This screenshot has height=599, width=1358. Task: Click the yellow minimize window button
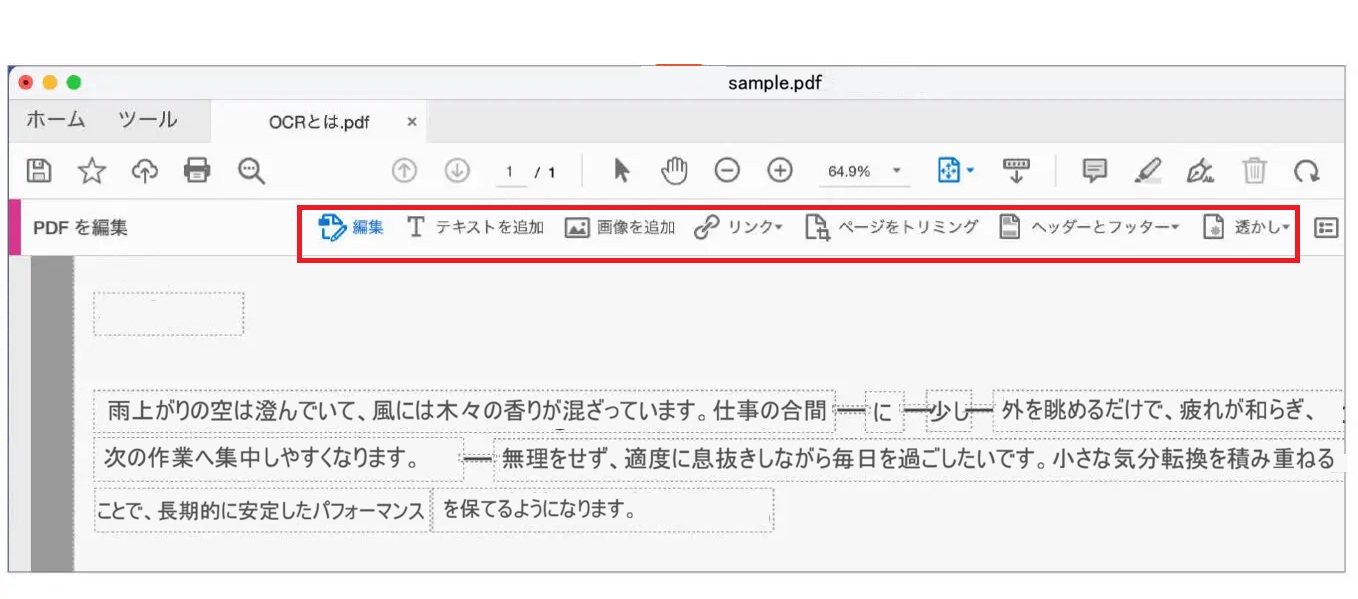click(49, 83)
